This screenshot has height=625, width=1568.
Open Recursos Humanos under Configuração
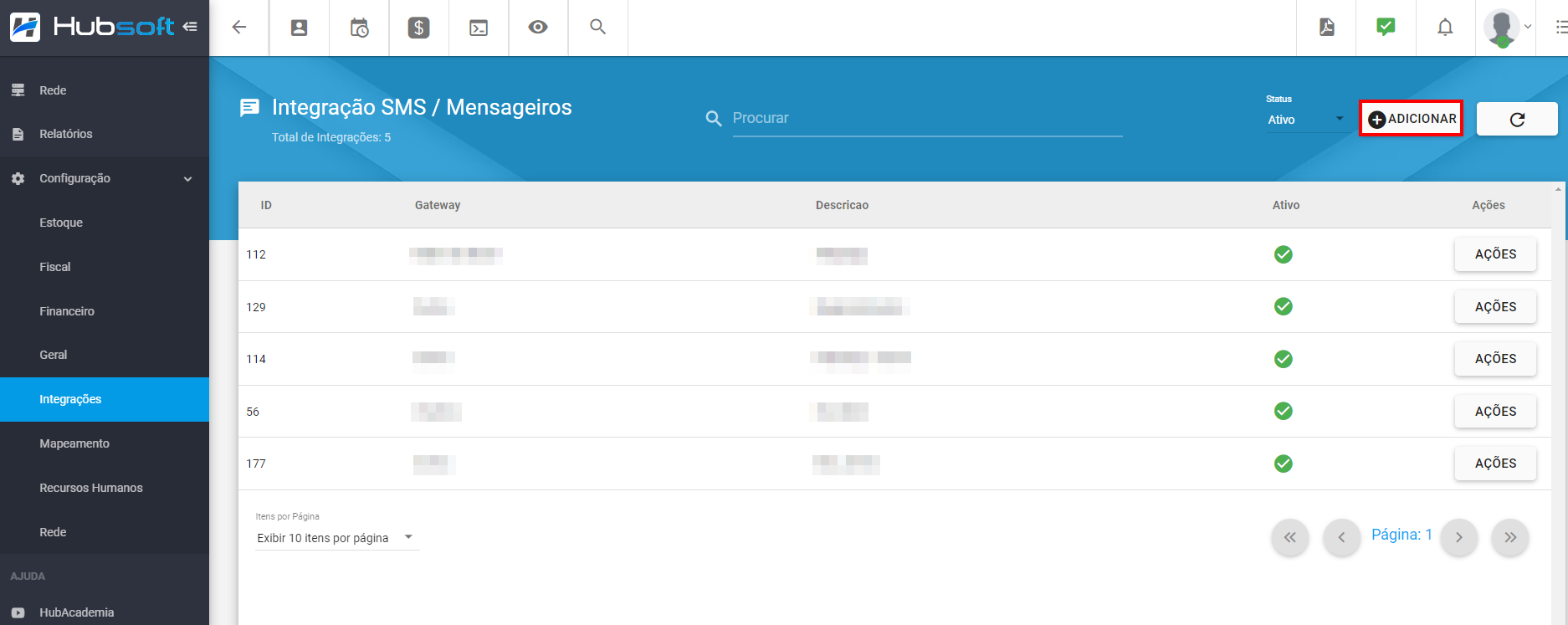click(x=105, y=488)
